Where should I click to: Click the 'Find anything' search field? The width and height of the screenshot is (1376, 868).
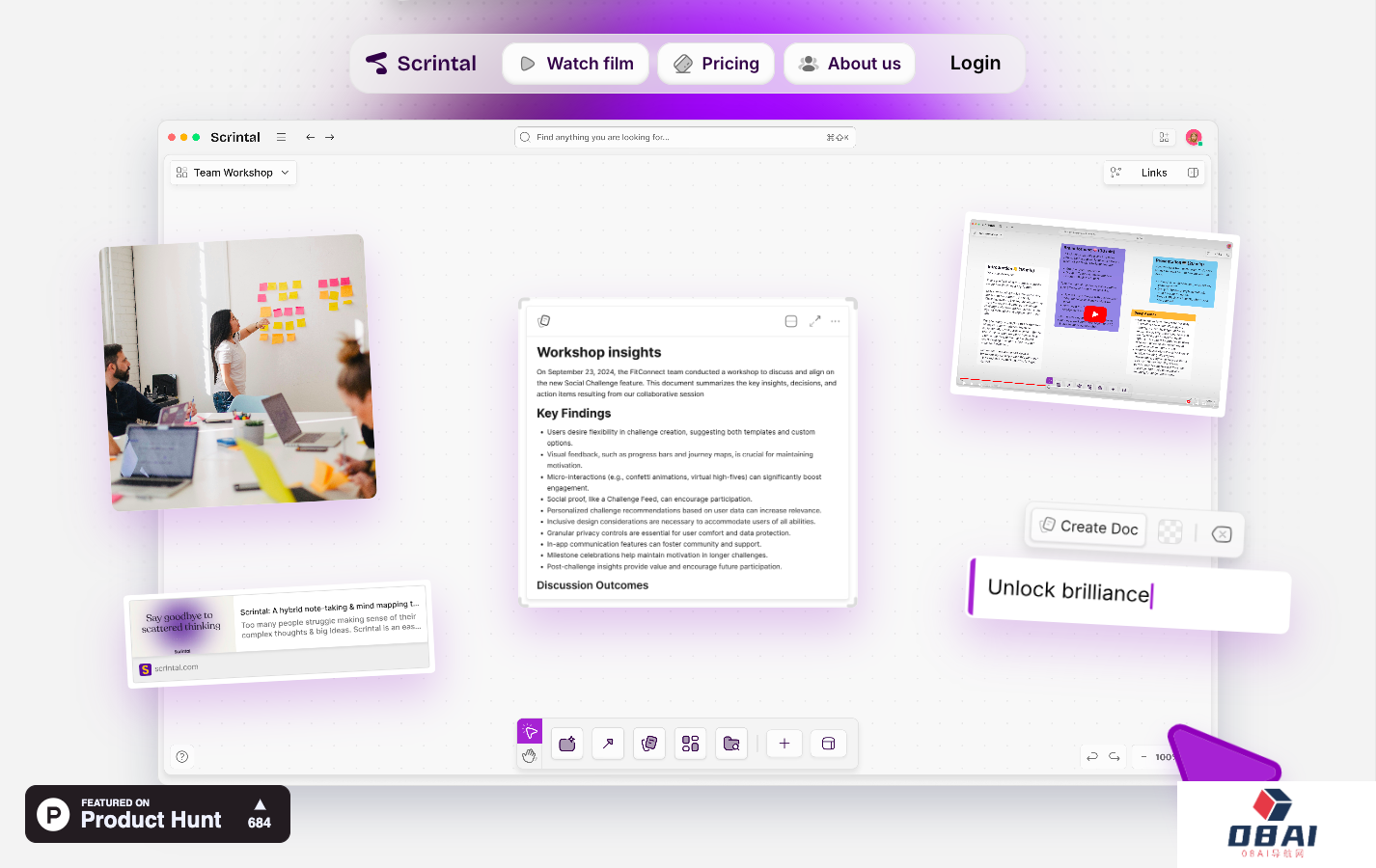click(x=675, y=137)
